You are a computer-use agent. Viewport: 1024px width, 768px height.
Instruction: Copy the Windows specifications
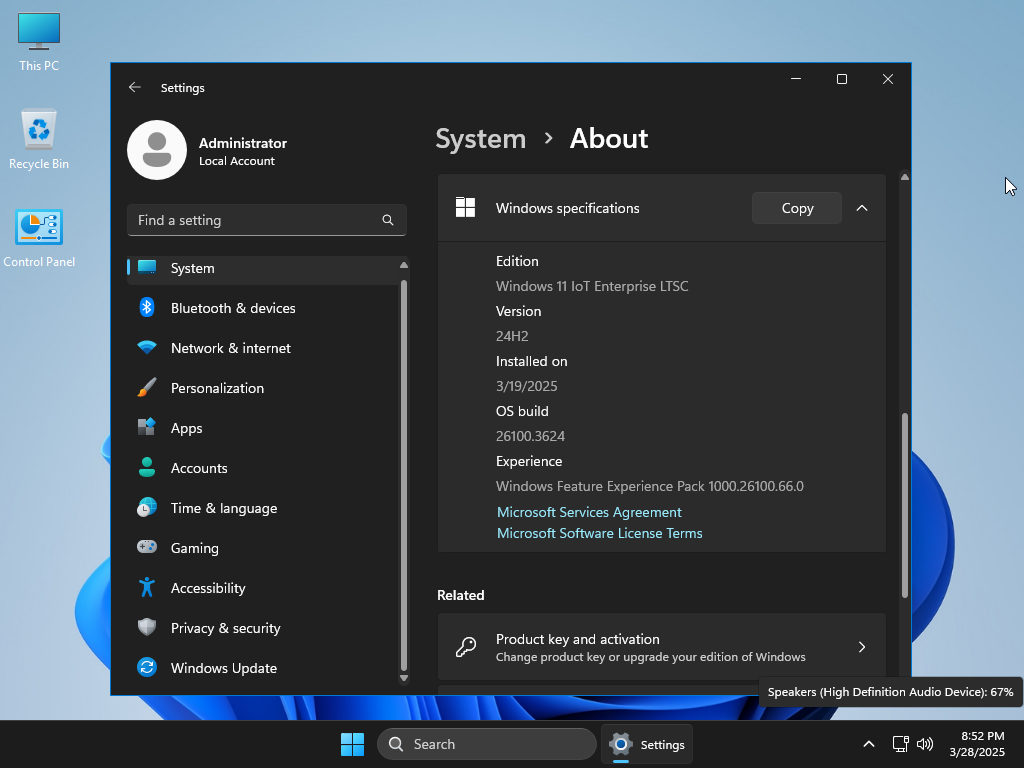[797, 208]
